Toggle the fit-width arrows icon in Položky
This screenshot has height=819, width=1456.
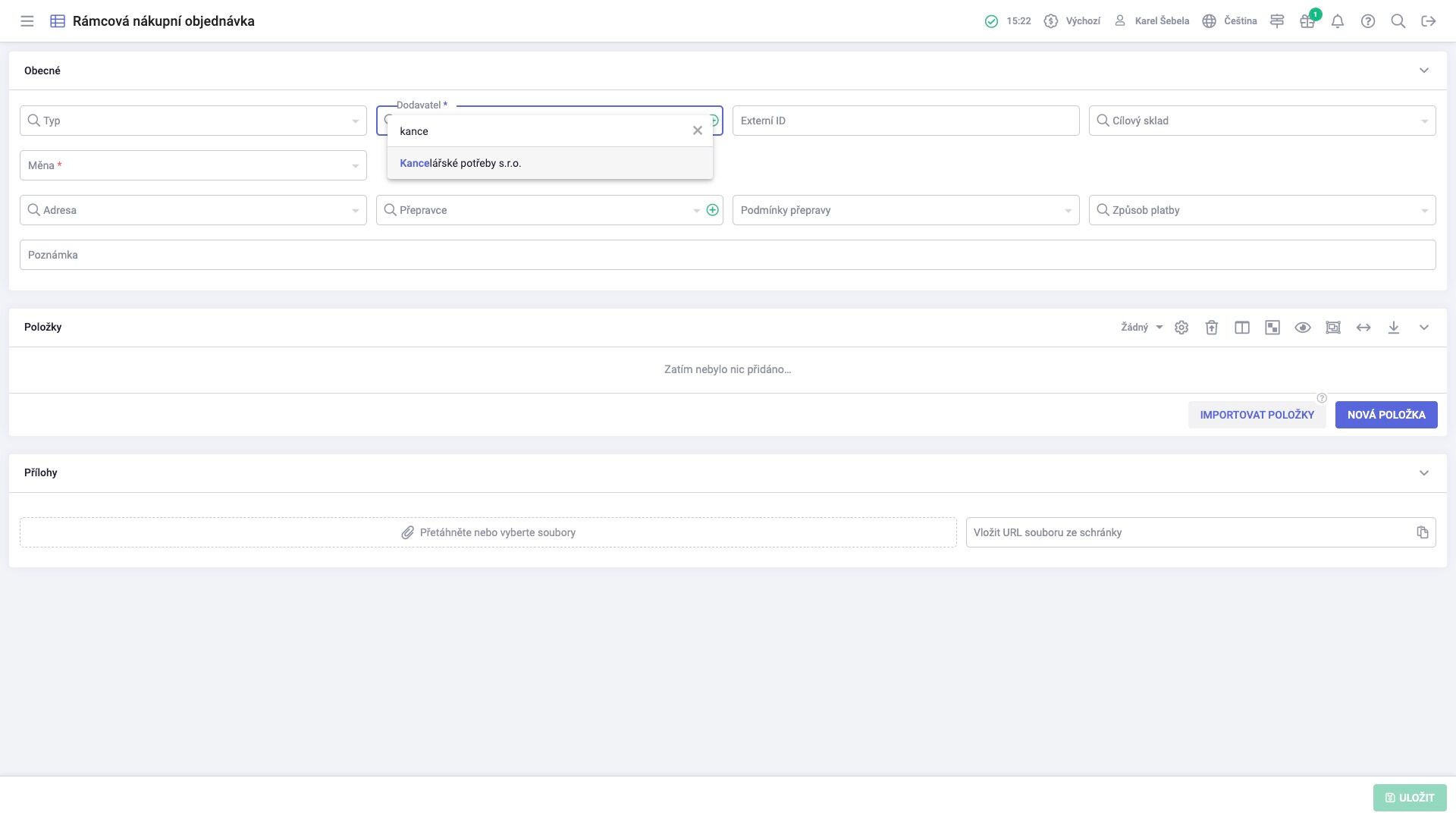[1363, 328]
